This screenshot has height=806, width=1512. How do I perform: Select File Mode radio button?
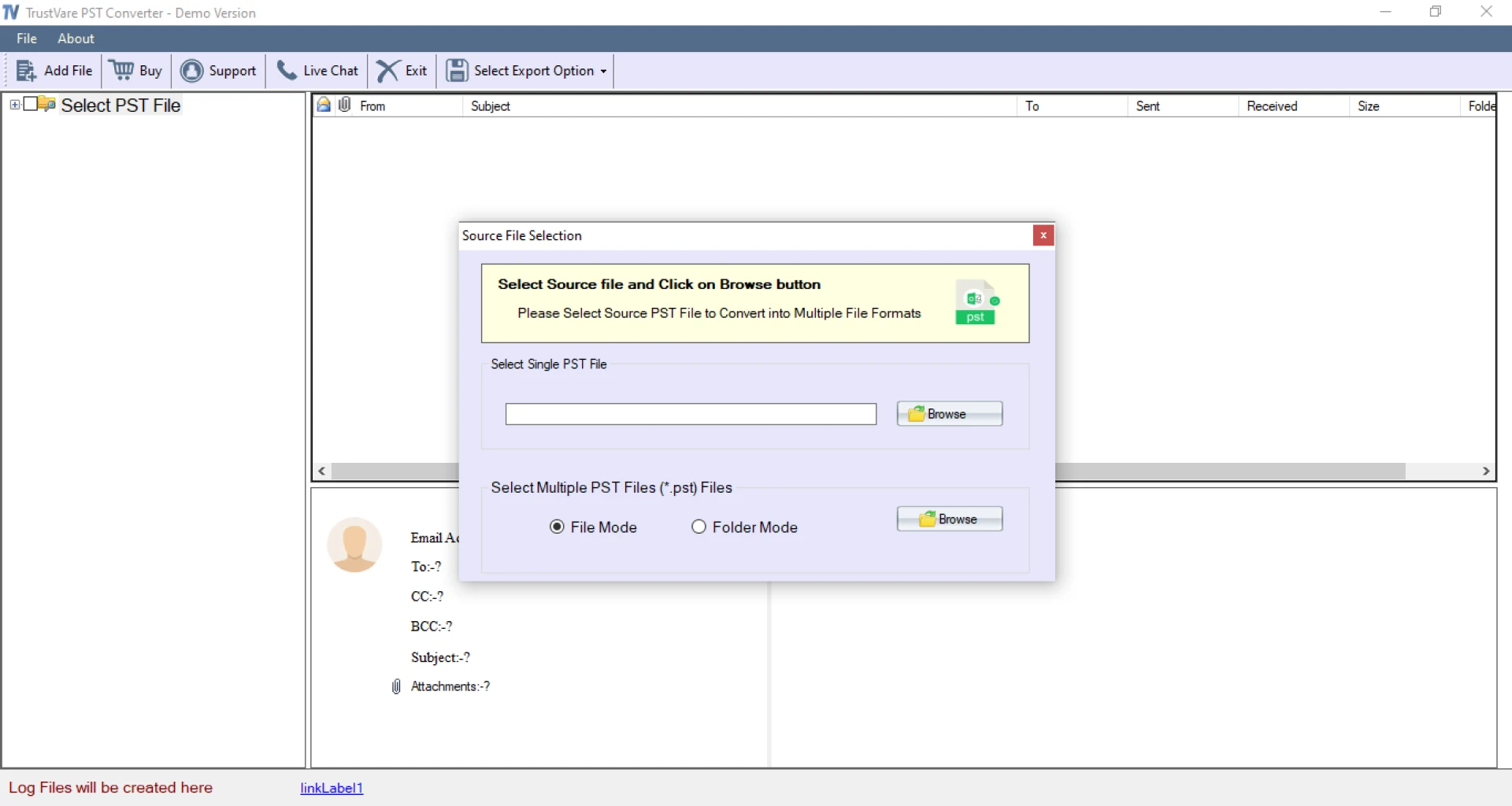(x=558, y=527)
